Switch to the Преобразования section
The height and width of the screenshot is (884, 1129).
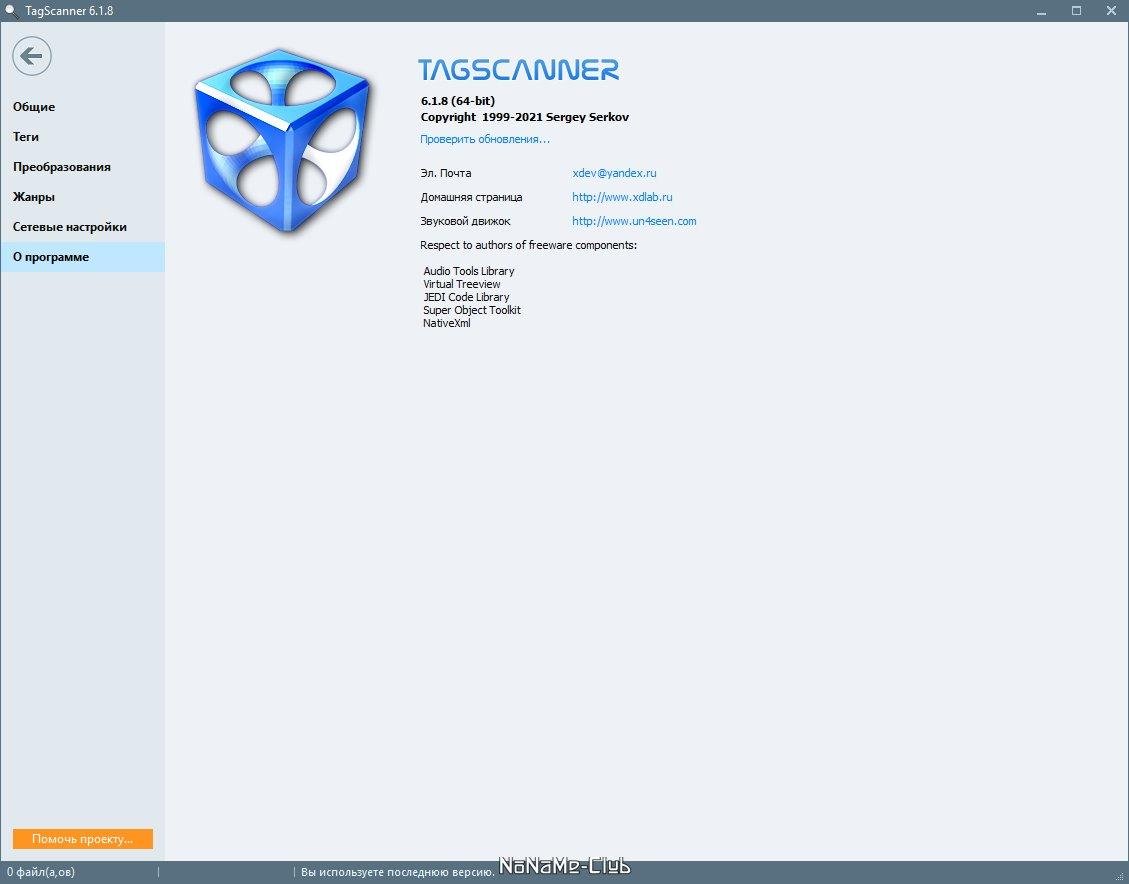[x=62, y=167]
